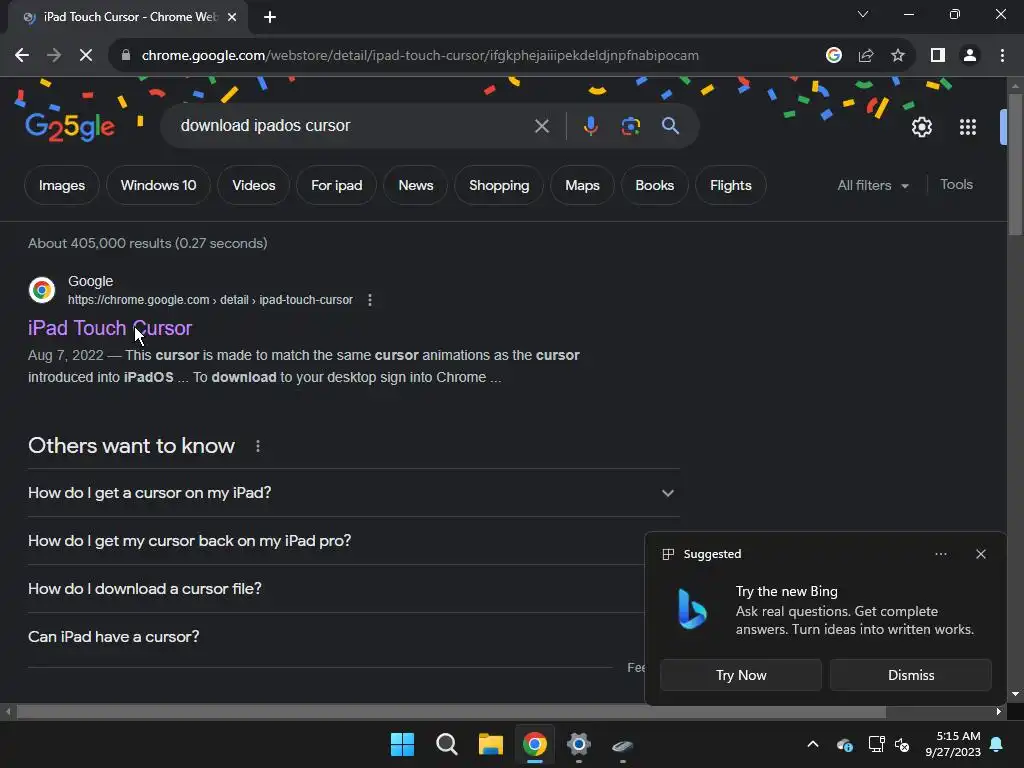Open taskbar Search
The height and width of the screenshot is (768, 1024).
(447, 744)
